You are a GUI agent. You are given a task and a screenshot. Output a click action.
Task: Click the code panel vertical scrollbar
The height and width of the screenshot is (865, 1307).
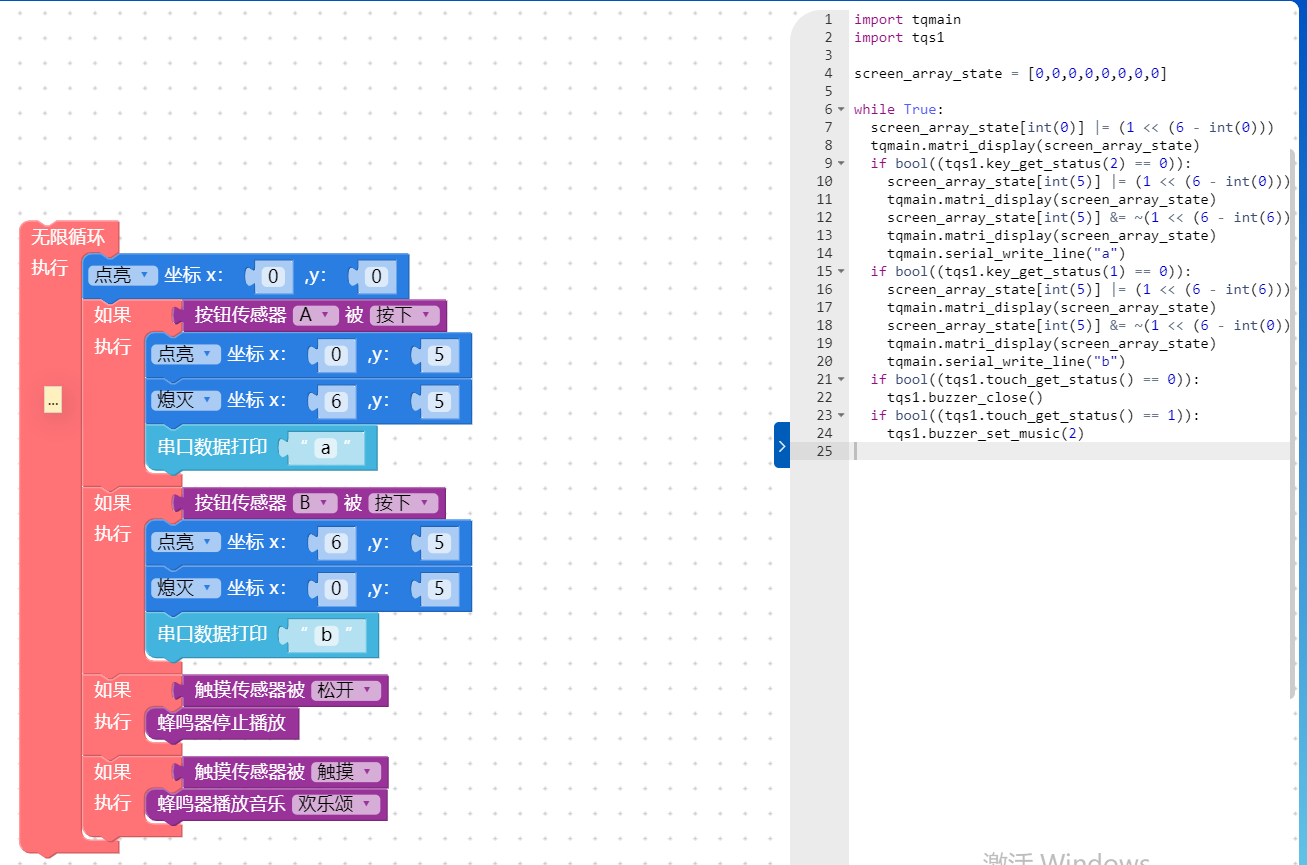tap(1292, 425)
